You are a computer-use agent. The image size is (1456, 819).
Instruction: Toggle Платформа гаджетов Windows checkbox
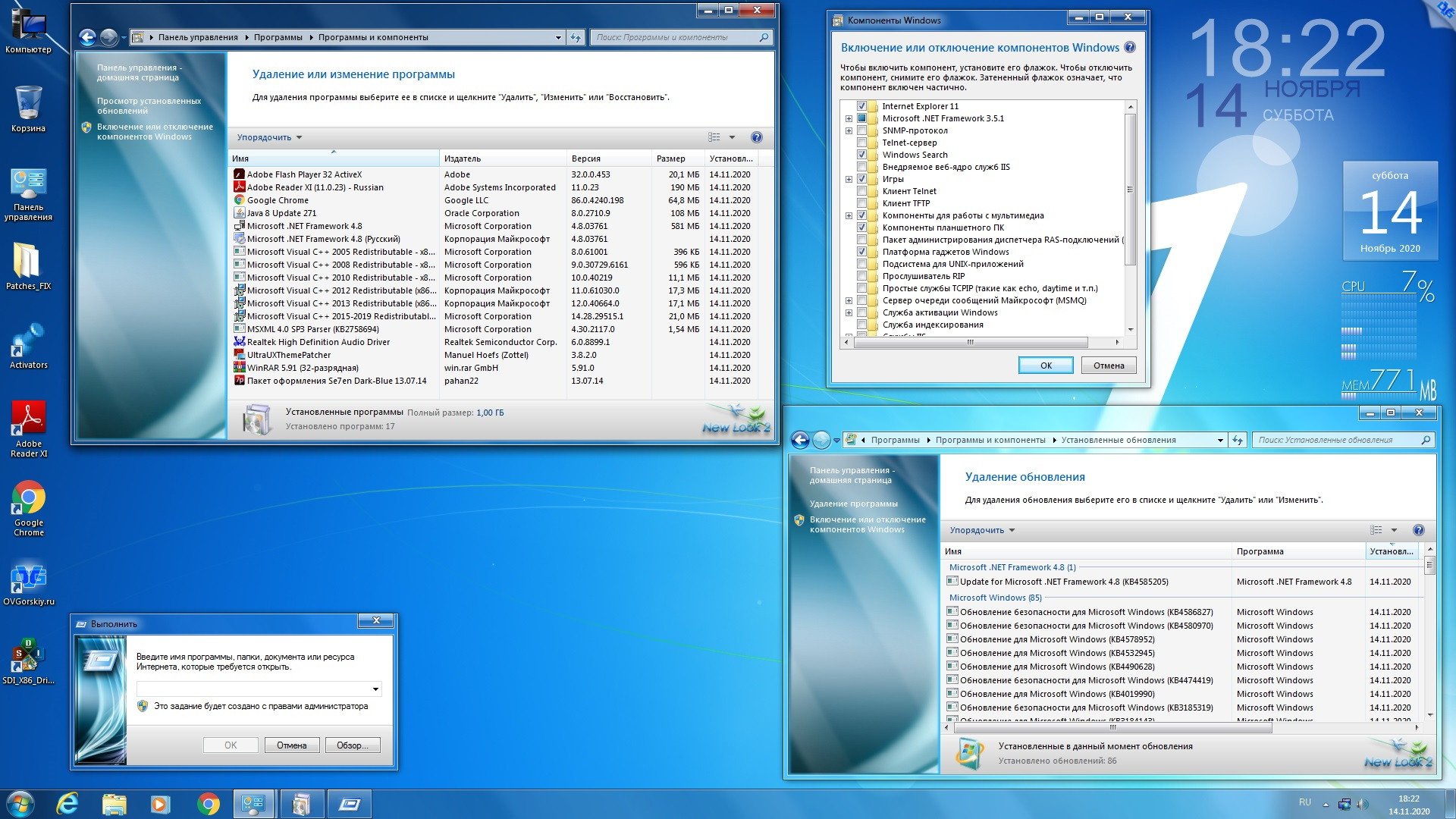point(861,252)
